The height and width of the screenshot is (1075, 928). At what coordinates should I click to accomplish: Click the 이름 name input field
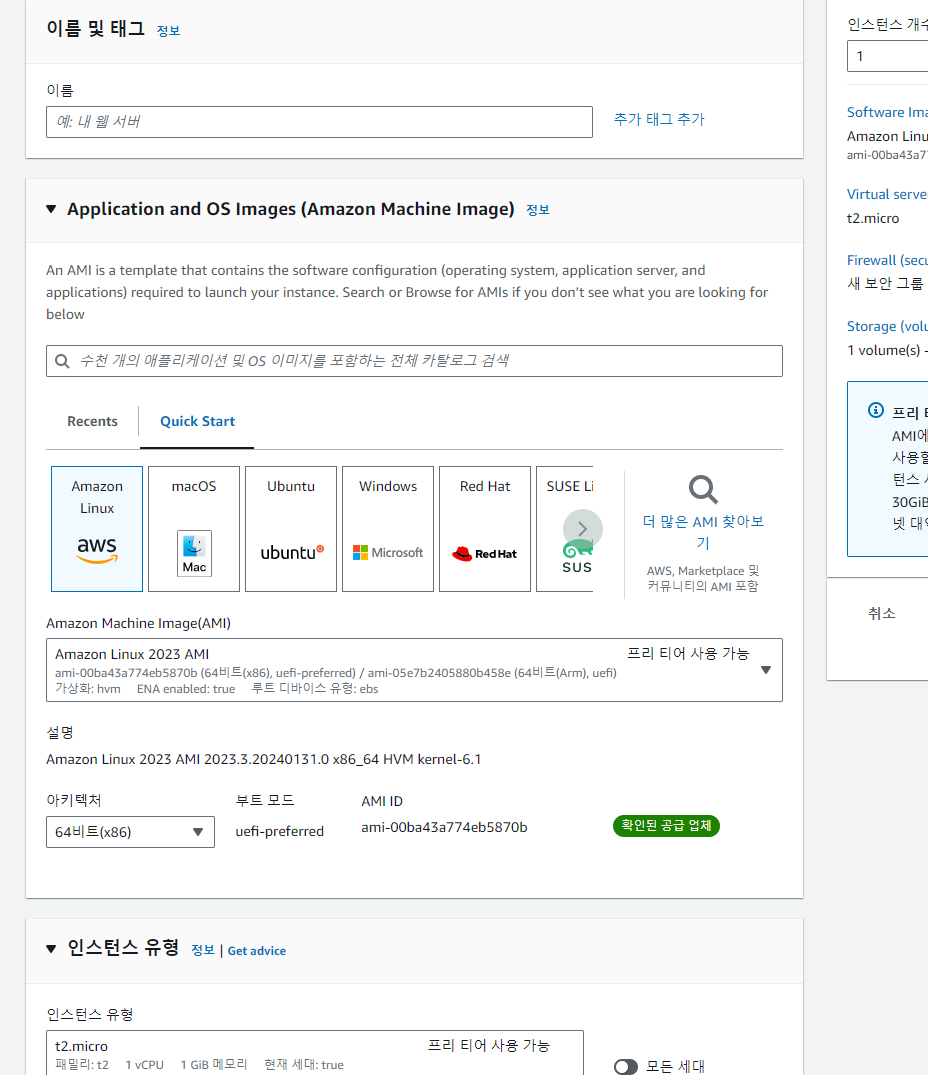[319, 122]
